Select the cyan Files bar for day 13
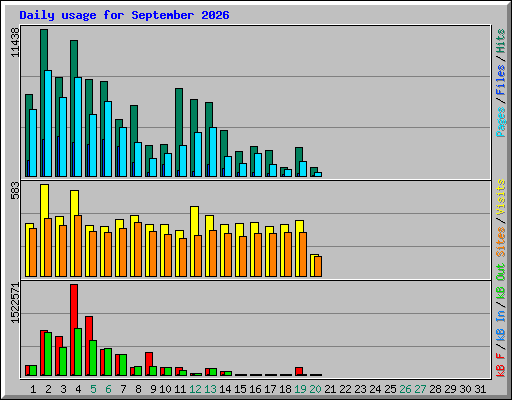512x400 pixels. pyautogui.click(x=213, y=152)
